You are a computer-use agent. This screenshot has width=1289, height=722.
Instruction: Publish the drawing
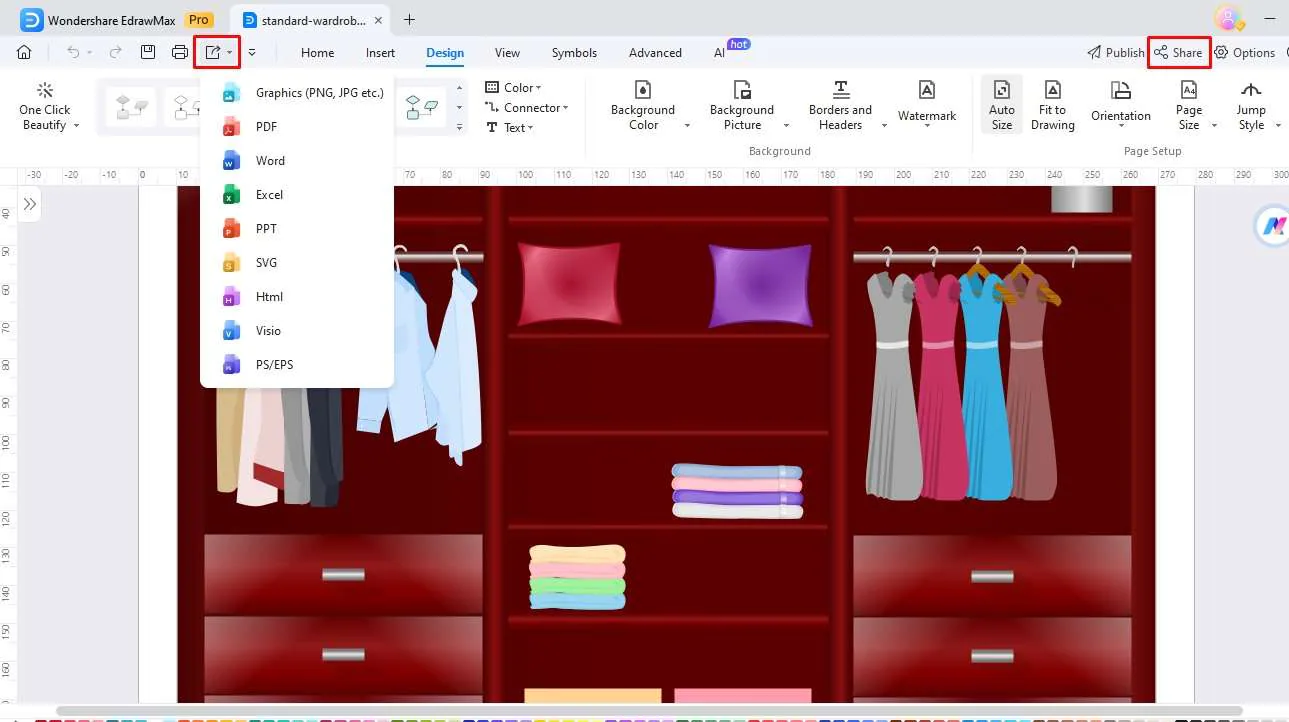[1115, 53]
